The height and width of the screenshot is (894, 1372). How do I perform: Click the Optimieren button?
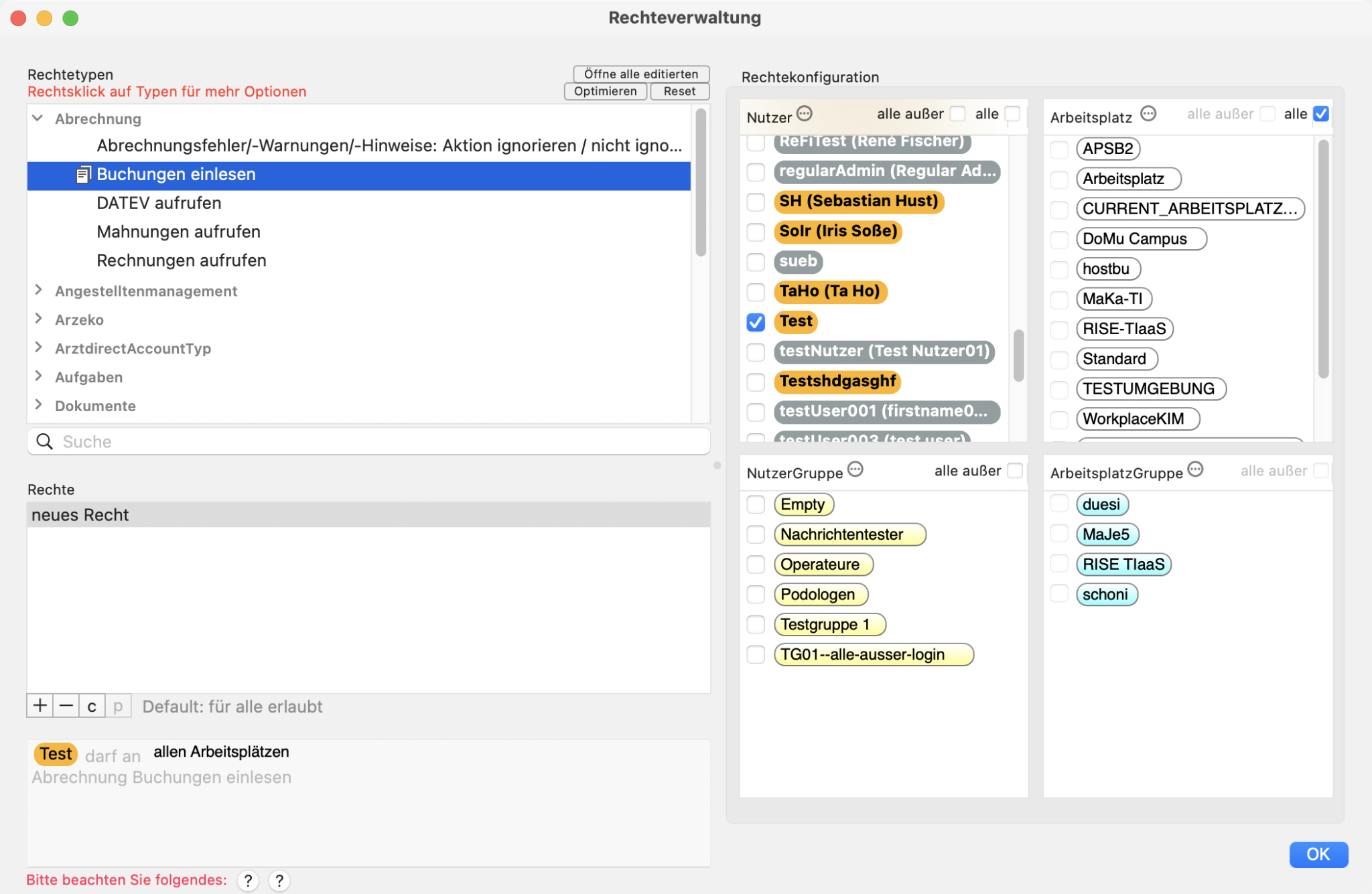tap(606, 91)
